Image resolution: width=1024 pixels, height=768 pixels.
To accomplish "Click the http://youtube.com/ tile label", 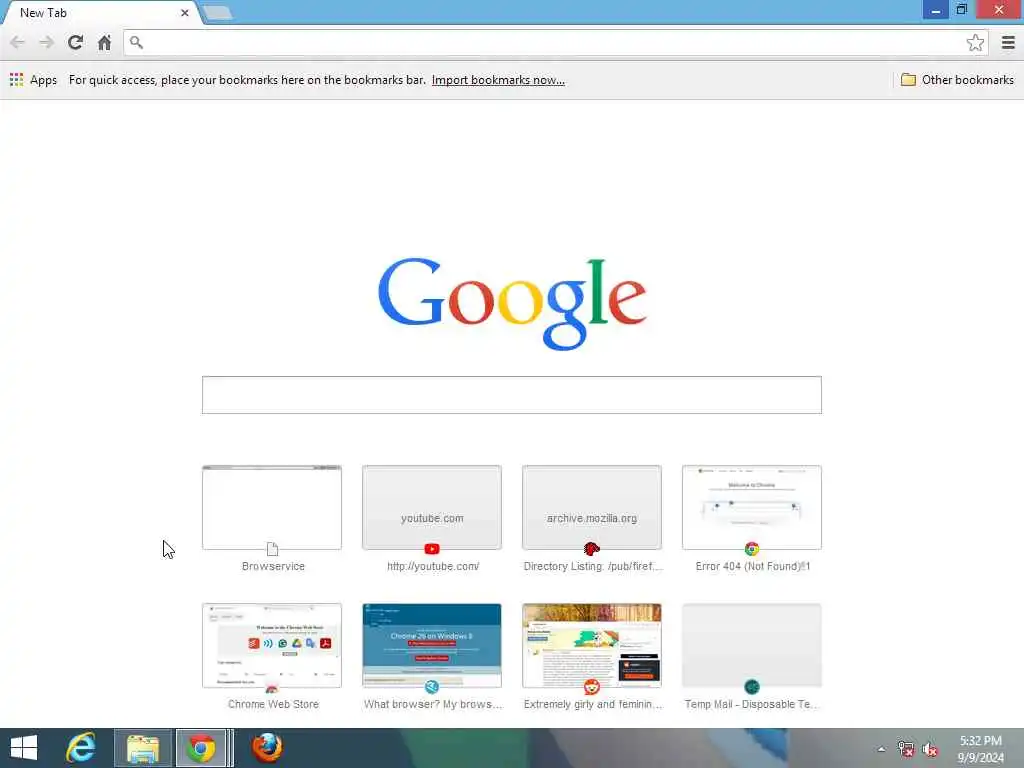I will point(432,566).
